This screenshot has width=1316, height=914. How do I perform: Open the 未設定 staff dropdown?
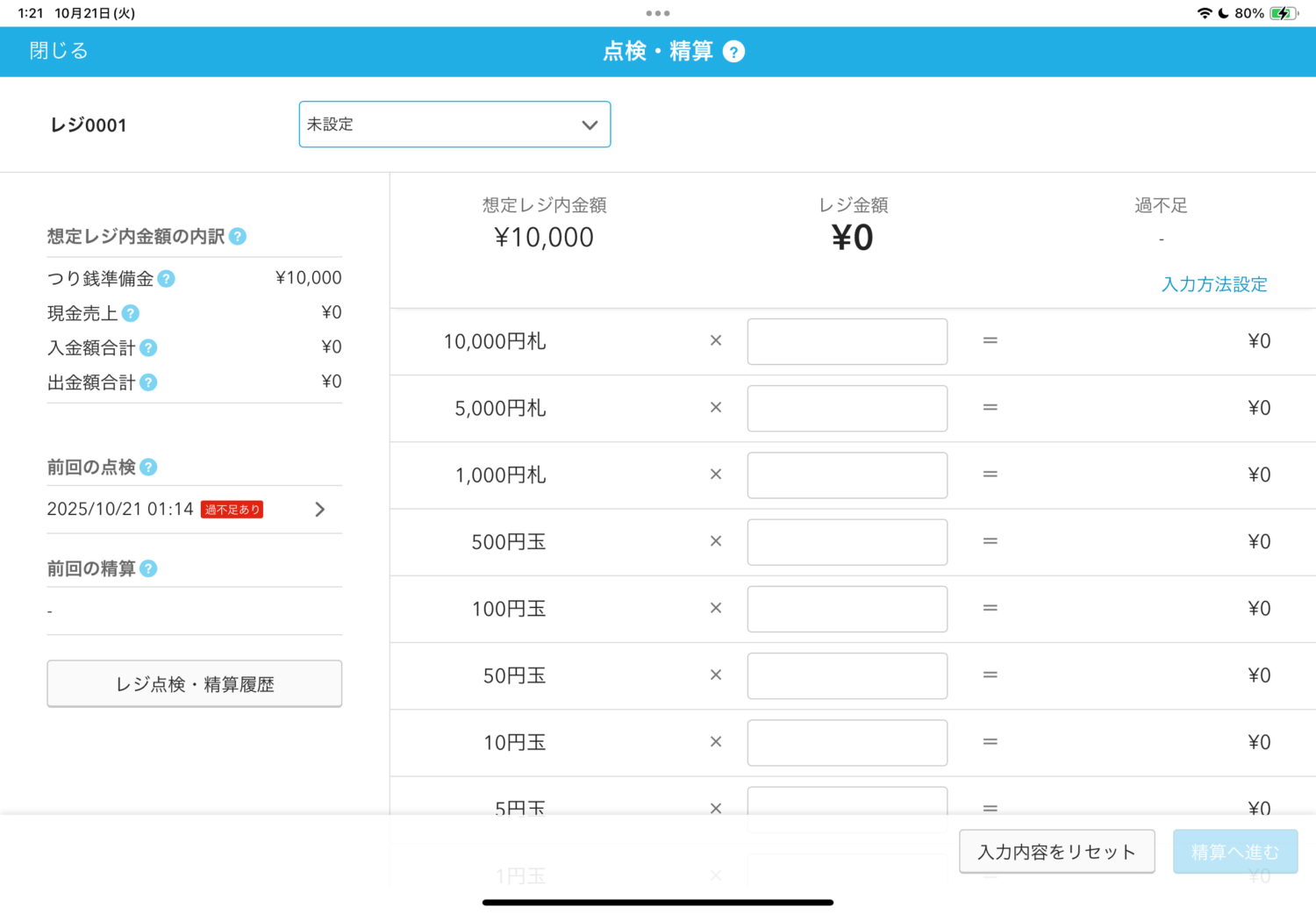pos(454,125)
